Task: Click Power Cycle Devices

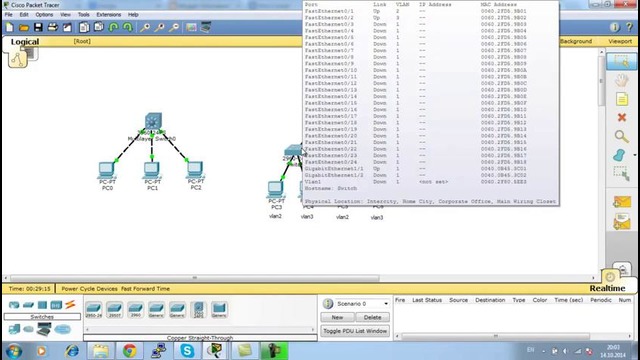Action: tap(89, 289)
